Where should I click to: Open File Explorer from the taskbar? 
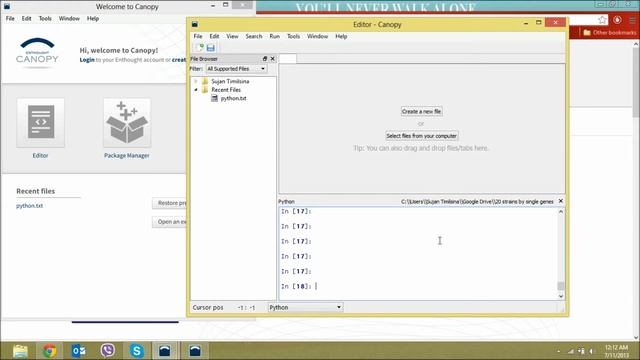[20, 351]
